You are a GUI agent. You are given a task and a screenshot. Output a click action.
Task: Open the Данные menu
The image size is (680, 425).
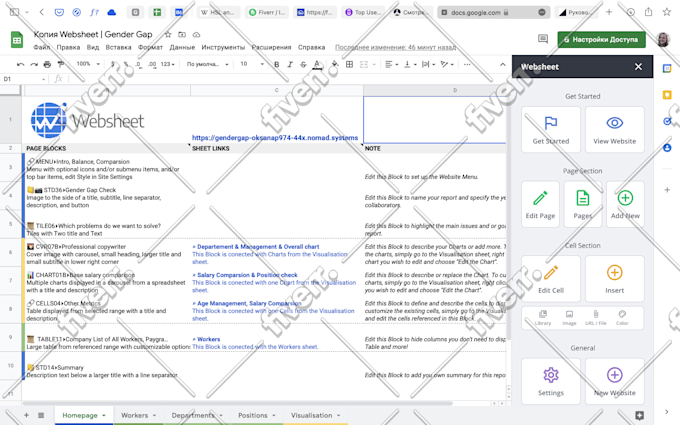pos(182,47)
